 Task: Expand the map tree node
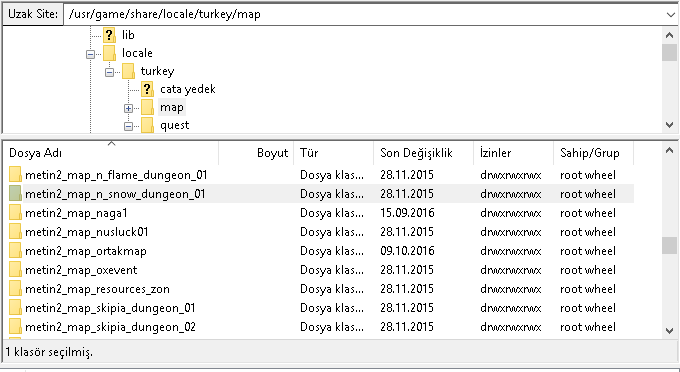128,108
